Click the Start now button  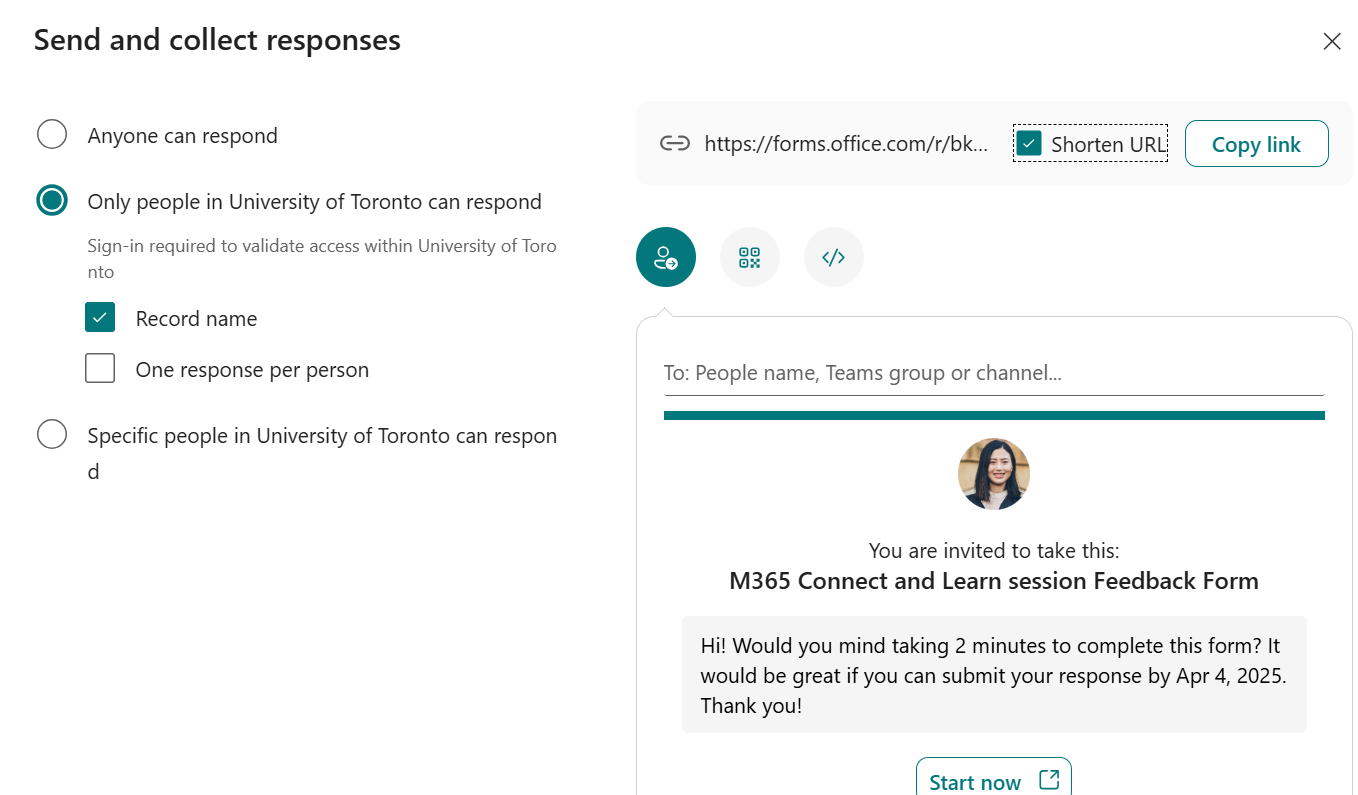click(x=994, y=777)
